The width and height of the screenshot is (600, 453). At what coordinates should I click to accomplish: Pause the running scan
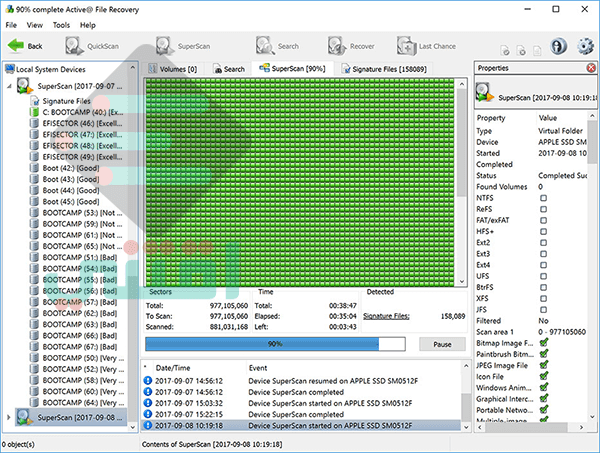click(x=442, y=344)
